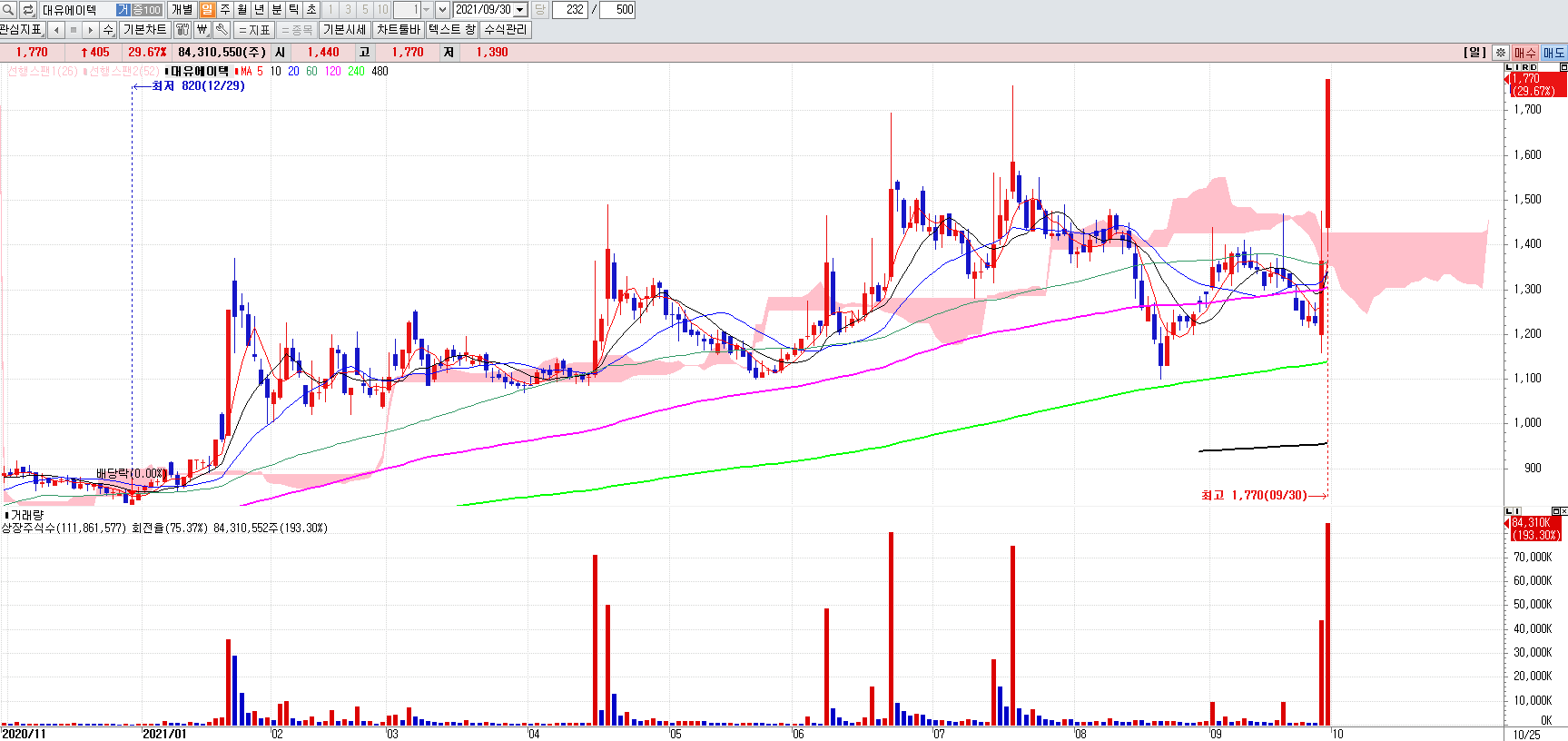
Task: Select the 개별 chart mode button
Action: coord(182,9)
